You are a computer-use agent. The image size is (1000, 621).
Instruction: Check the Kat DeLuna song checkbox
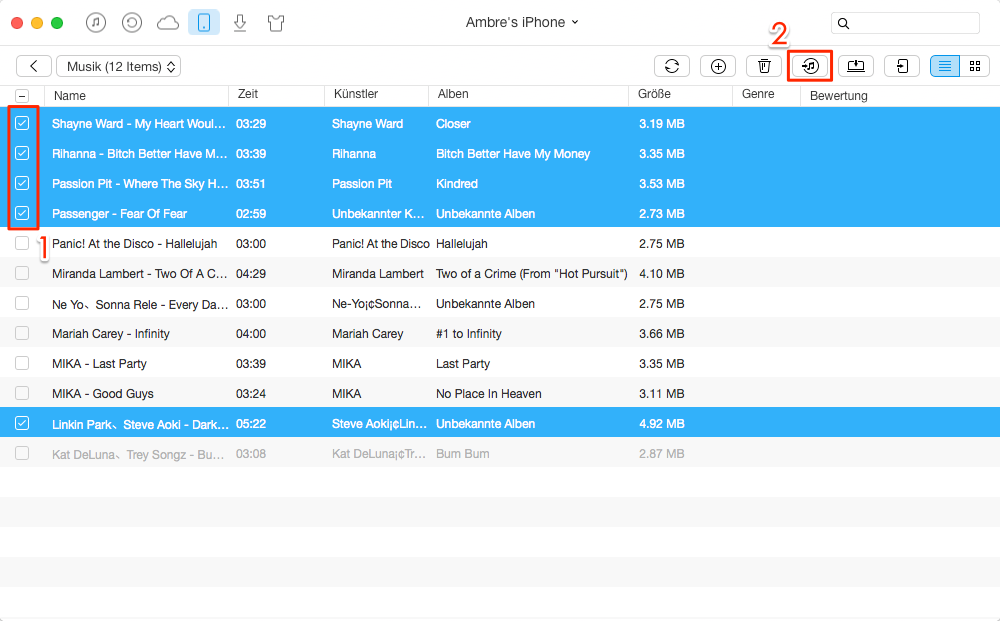point(22,453)
